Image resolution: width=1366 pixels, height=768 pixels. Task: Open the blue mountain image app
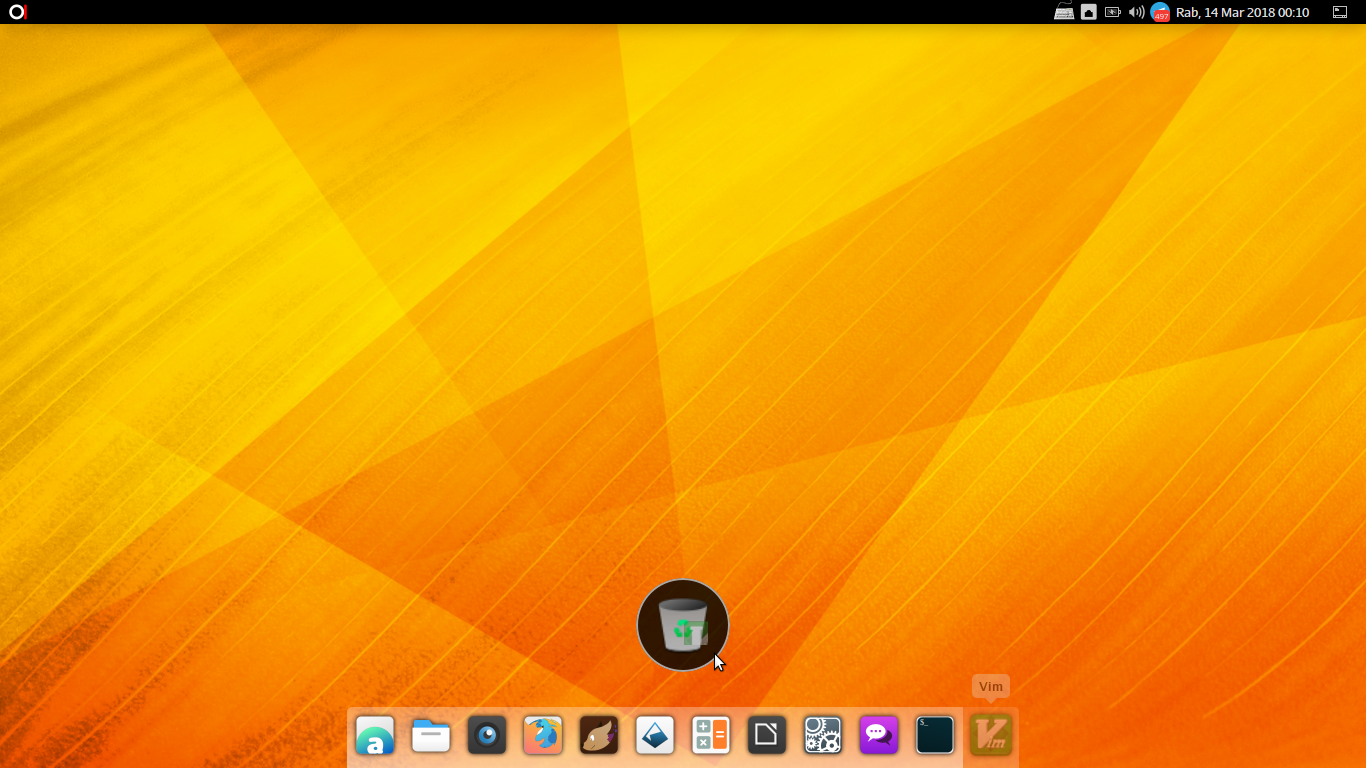pos(655,736)
